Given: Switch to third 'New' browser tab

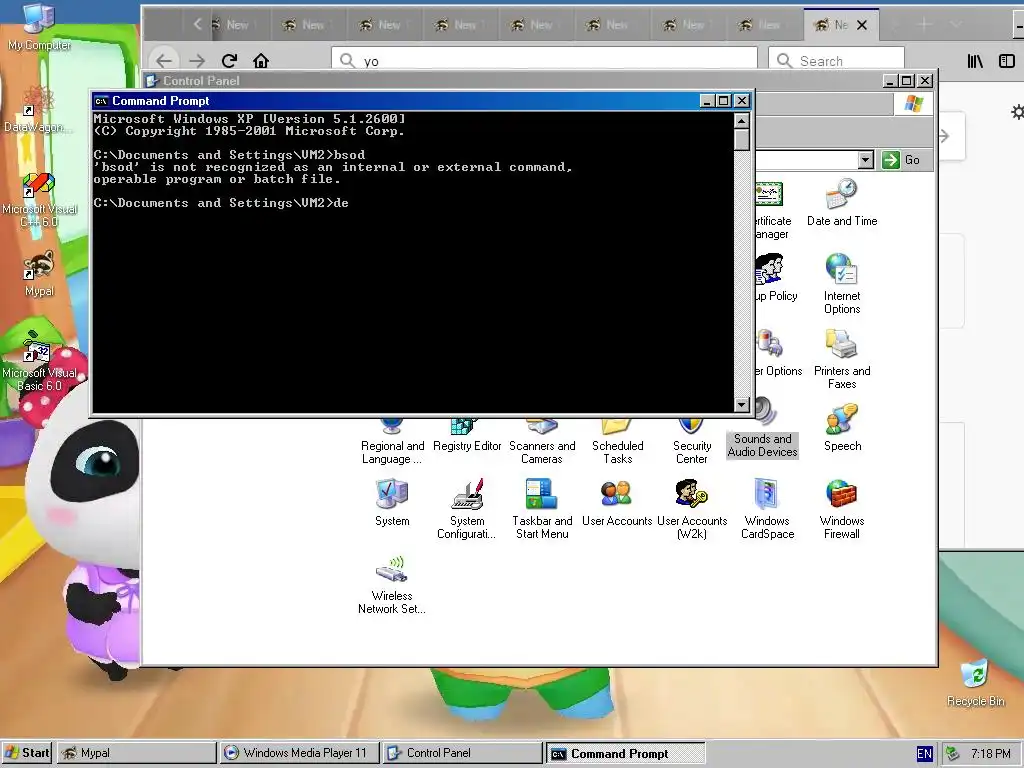Looking at the screenshot, I should click(383, 25).
